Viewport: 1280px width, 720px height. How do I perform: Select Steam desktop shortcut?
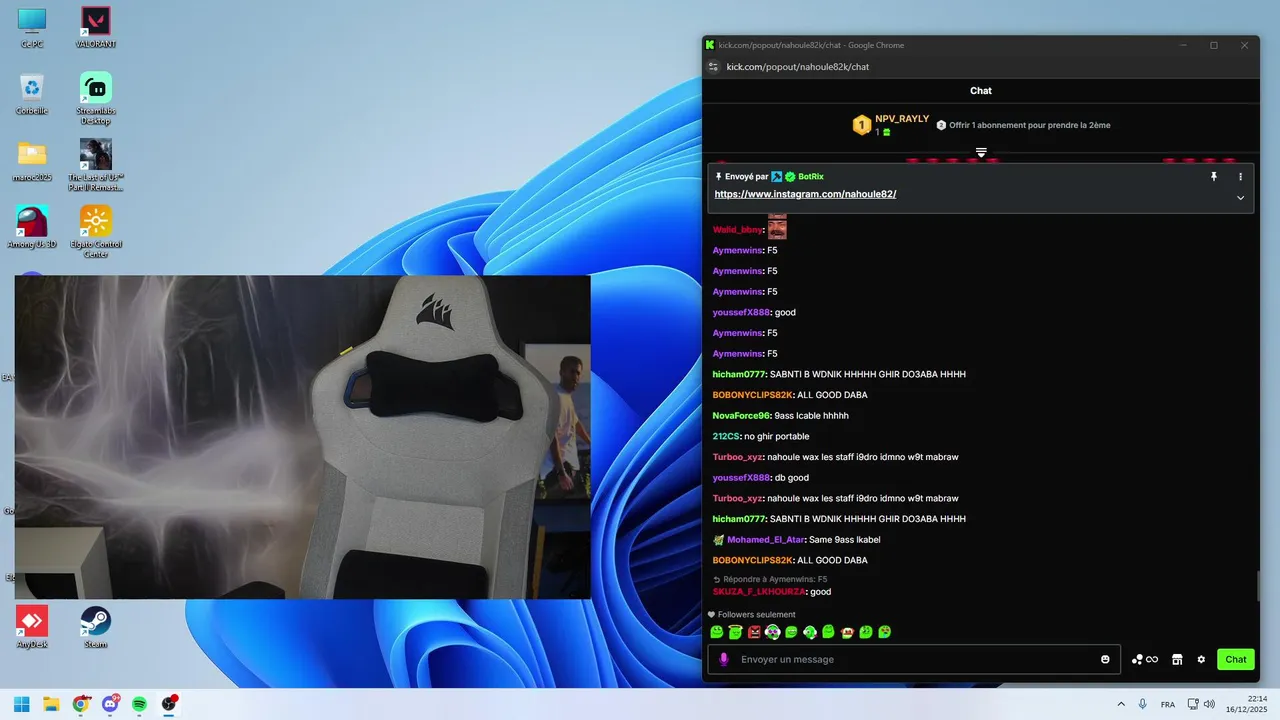pos(96,627)
